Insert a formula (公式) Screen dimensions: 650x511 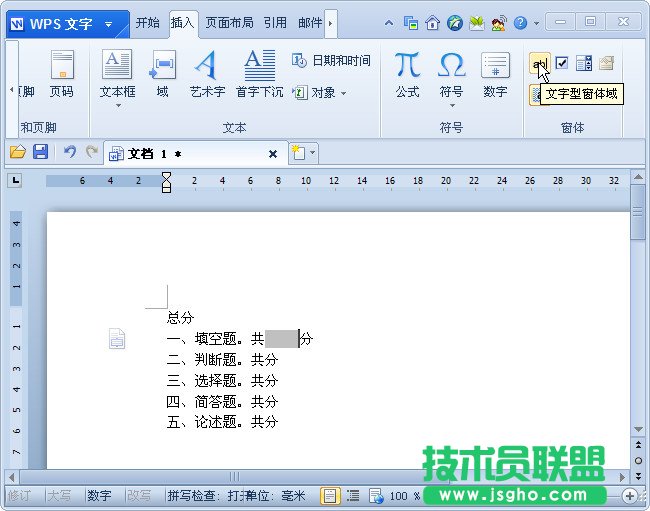407,74
